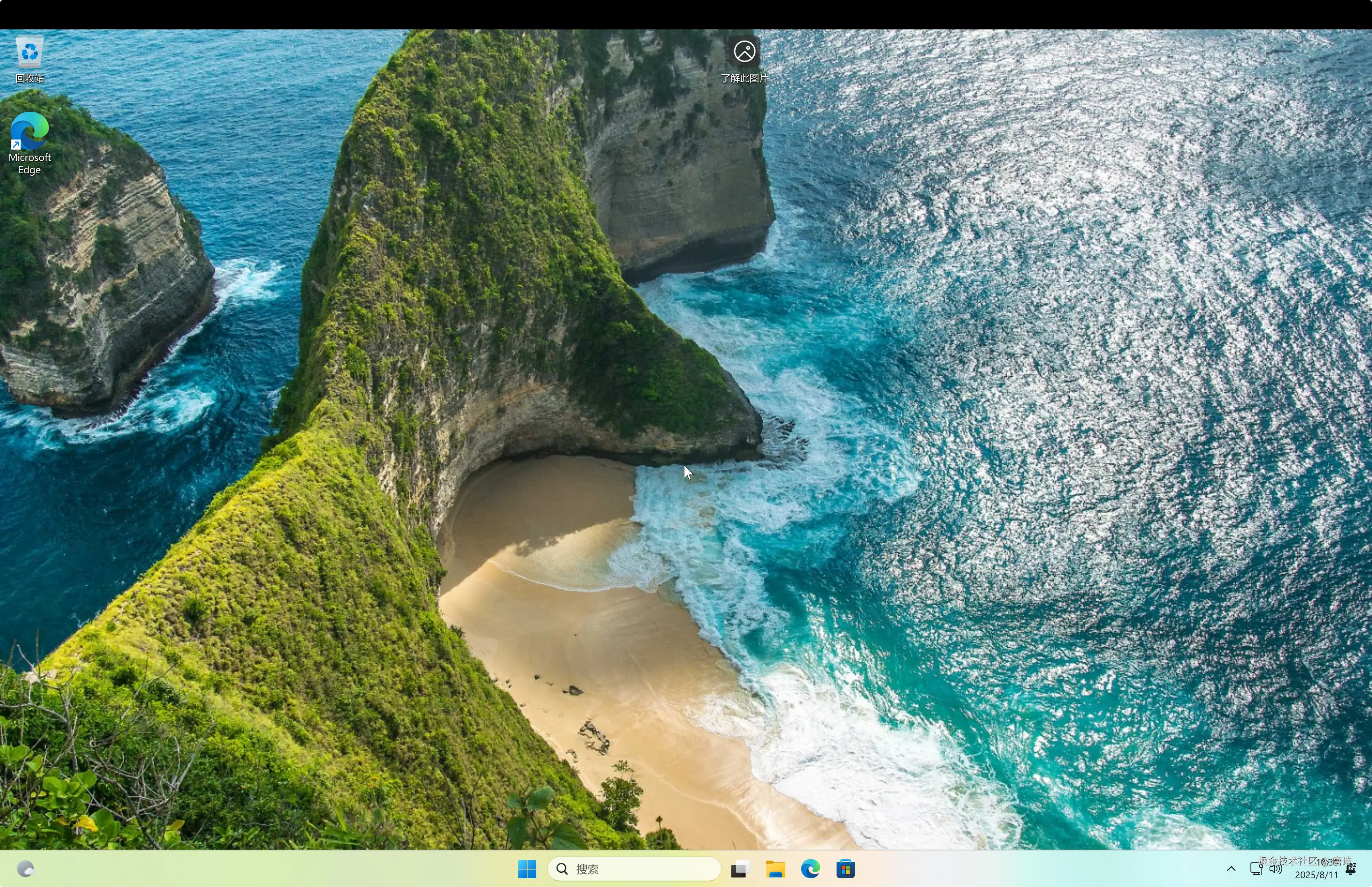
Task: Click the 了解此图片 spotlight icon
Action: (x=744, y=52)
